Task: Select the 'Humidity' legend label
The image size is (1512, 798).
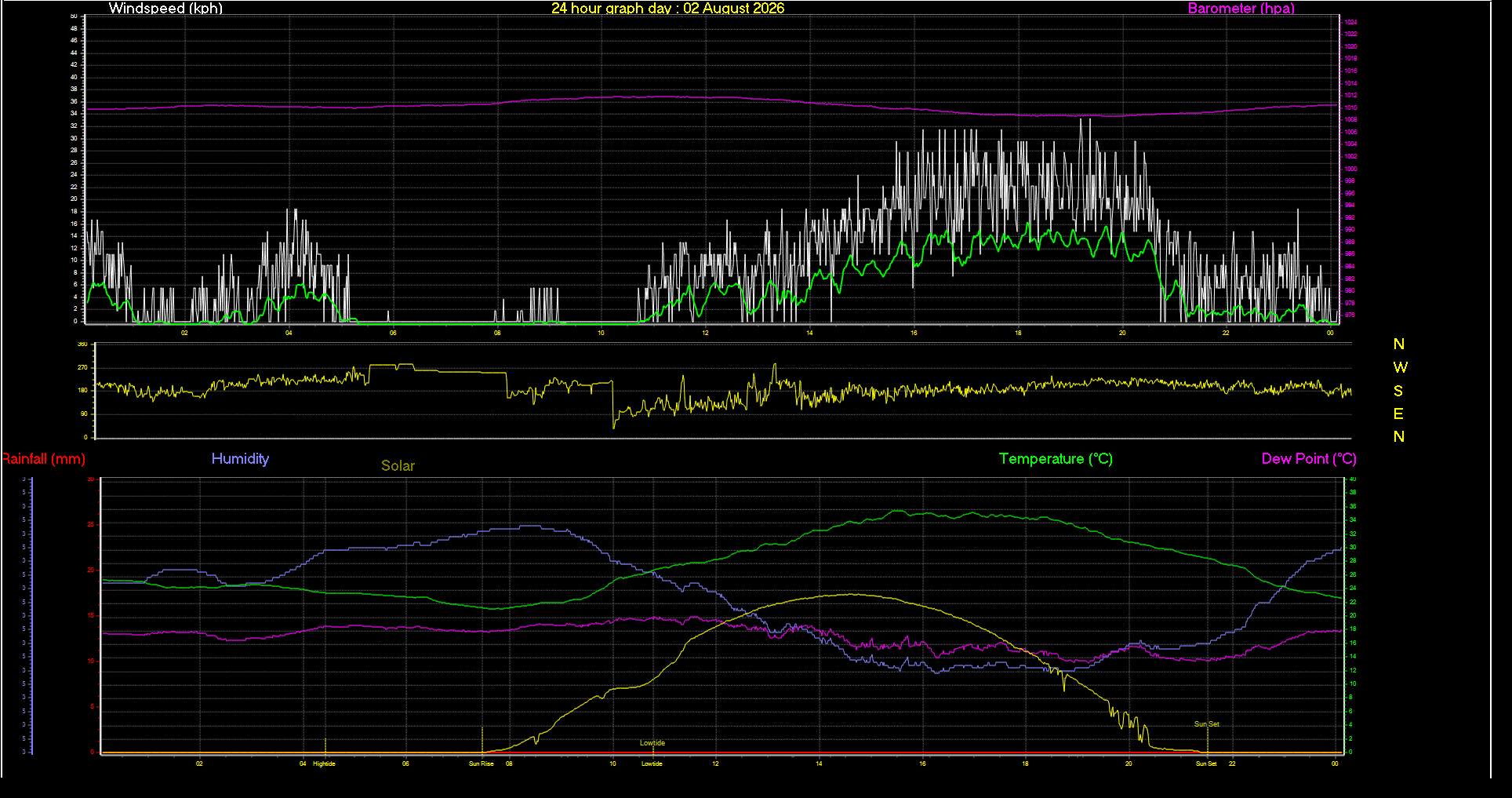Action: [240, 459]
